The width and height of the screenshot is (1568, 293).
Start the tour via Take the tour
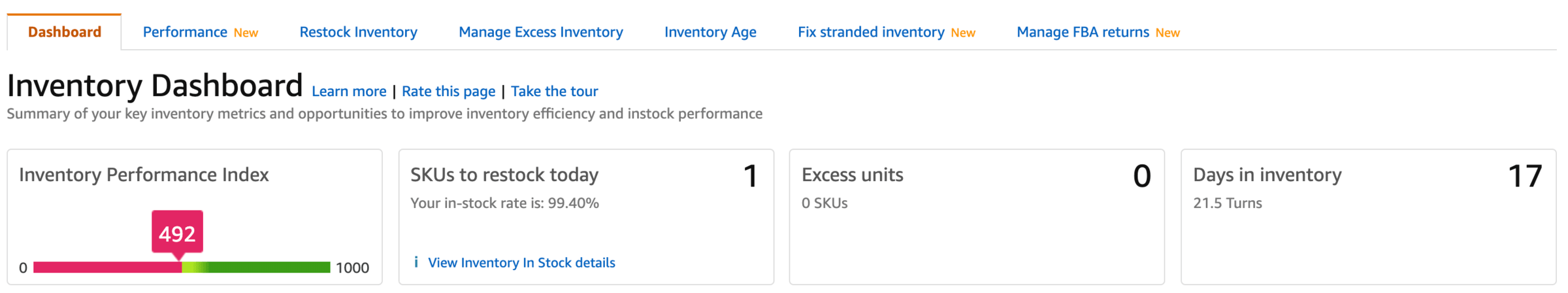click(554, 92)
